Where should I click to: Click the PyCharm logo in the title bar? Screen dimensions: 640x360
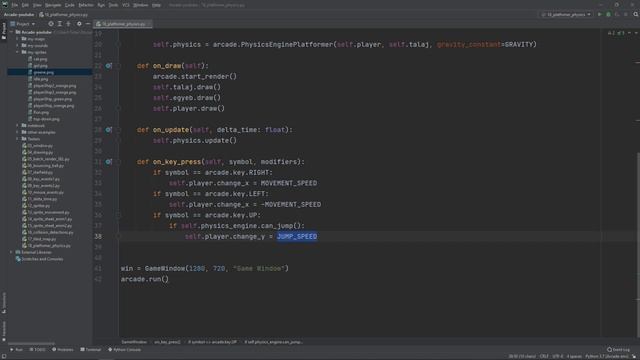(5, 4)
